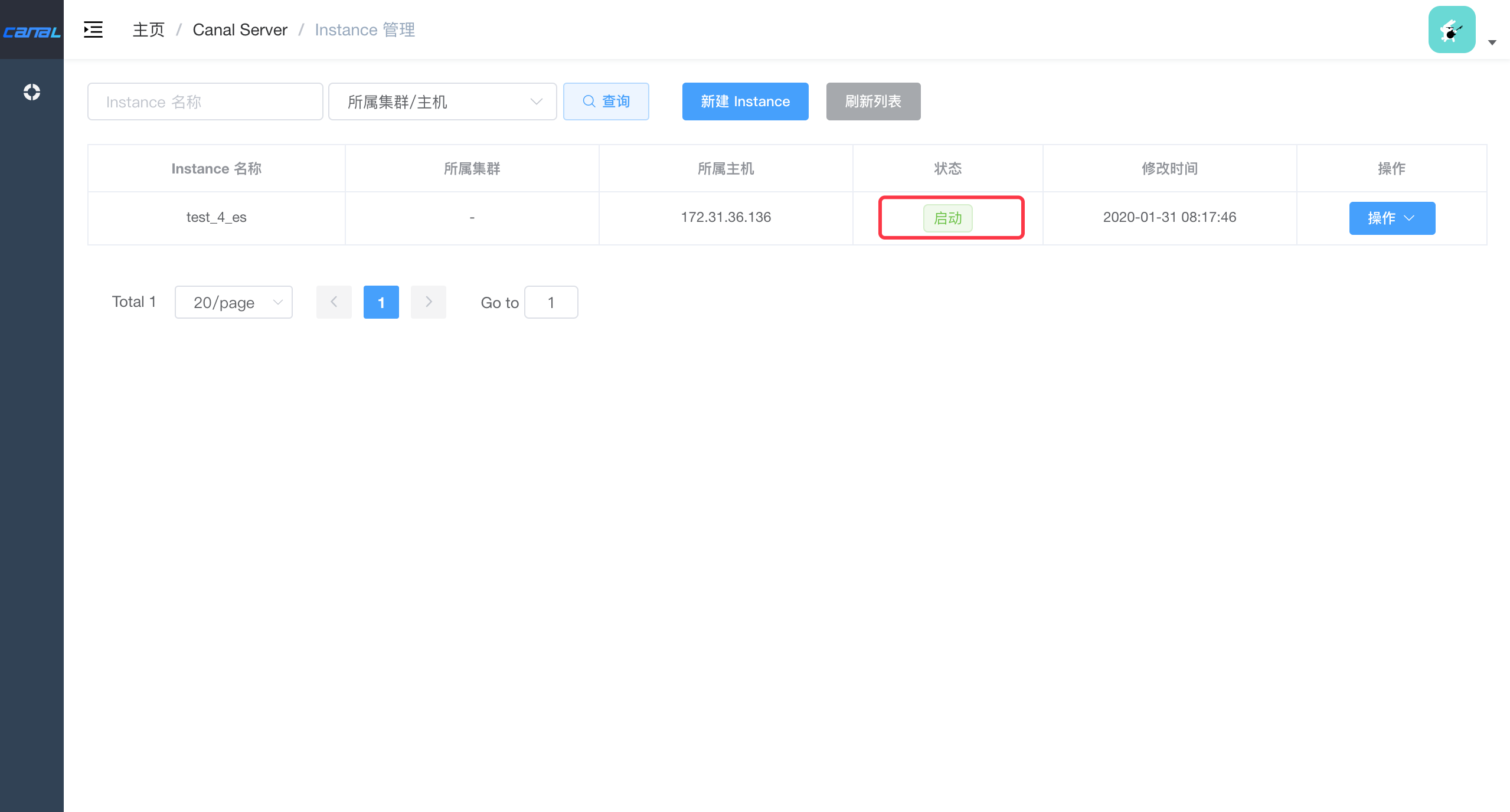Open the 20/page size selector
Viewport: 1510px width, 812px height.
233,302
